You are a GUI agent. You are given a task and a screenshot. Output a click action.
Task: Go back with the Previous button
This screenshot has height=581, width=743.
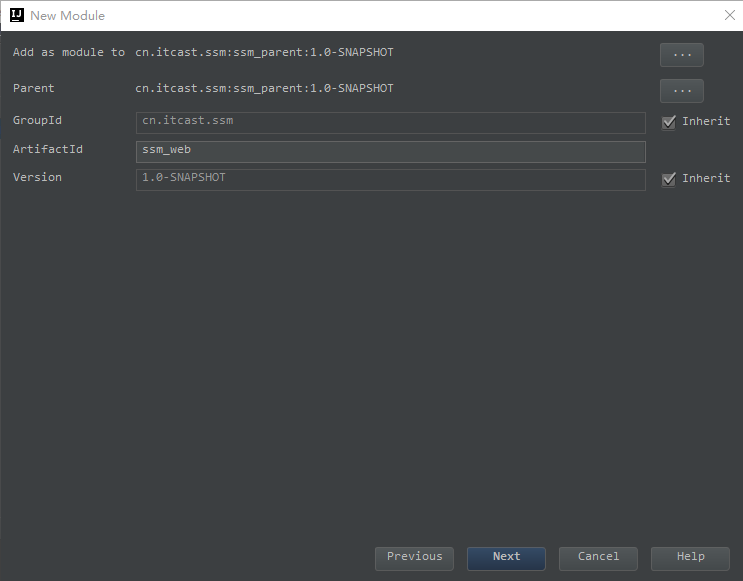pos(414,558)
